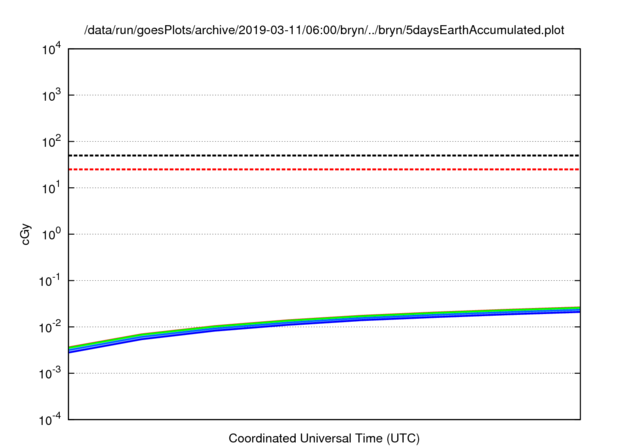Click the 10^-1 y-axis tick label
Image resolution: width=640 pixels, height=448 pixels.
coord(50,281)
